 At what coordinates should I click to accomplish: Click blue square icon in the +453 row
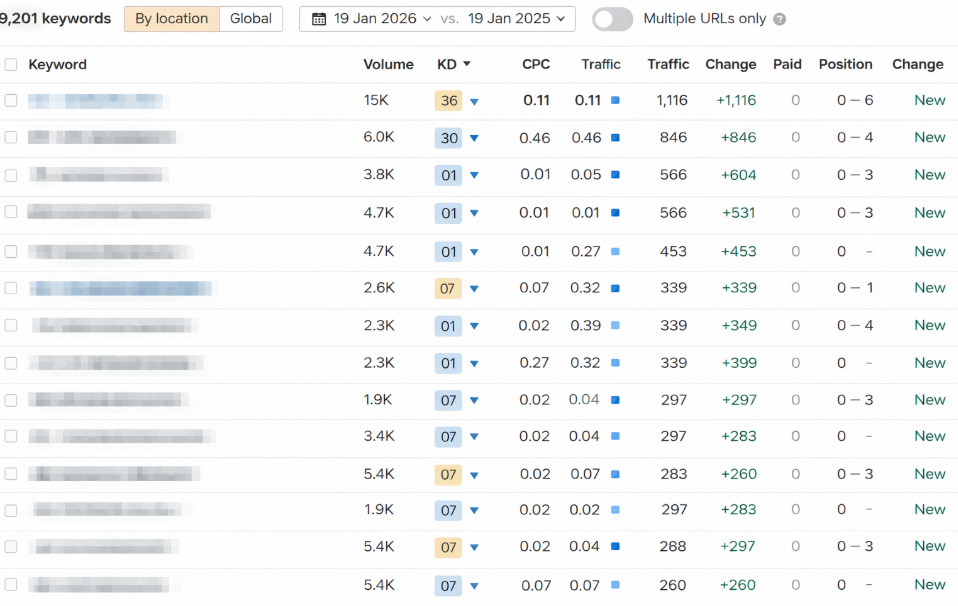[615, 251]
